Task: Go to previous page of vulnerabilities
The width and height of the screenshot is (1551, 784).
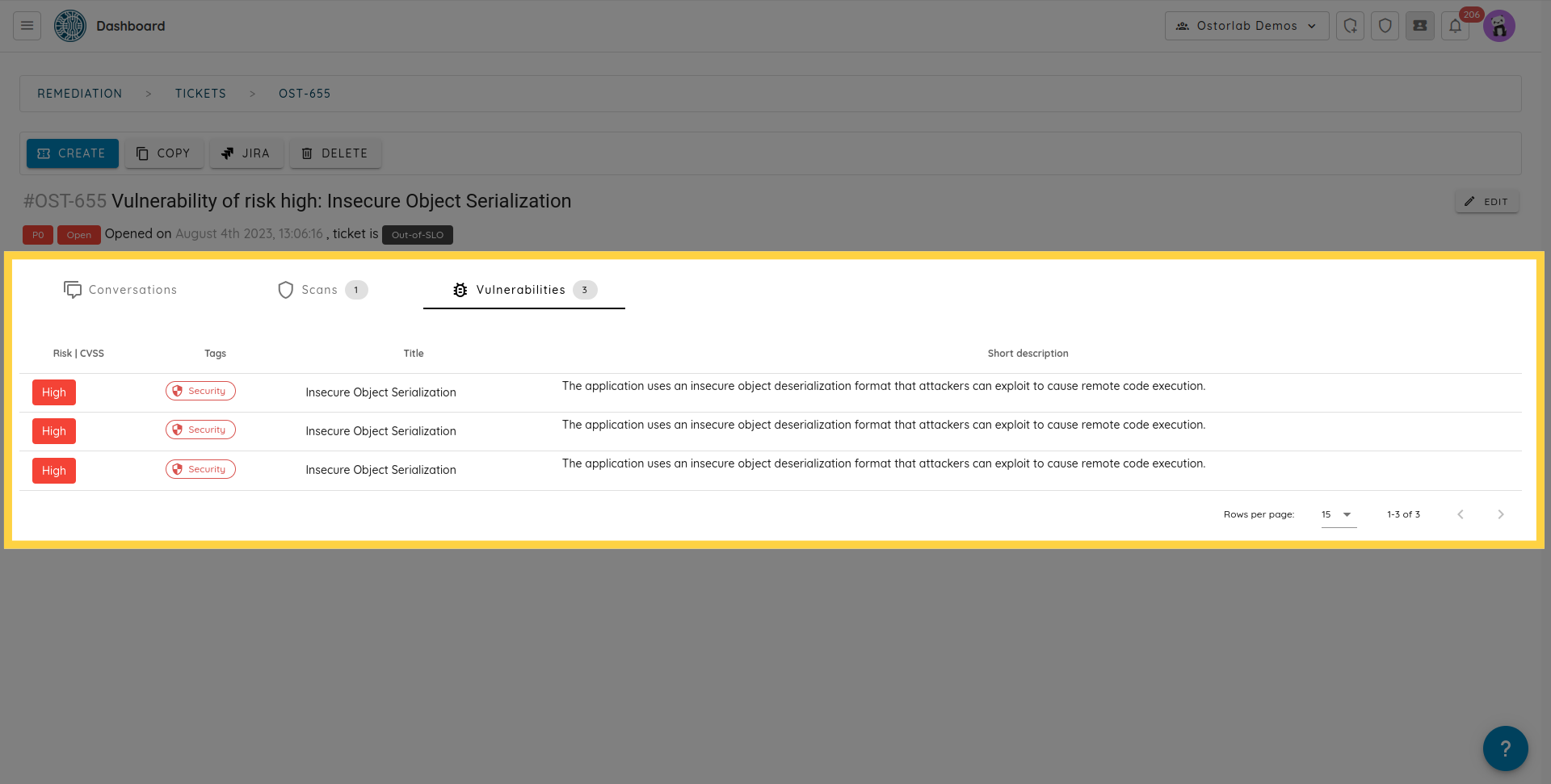Action: point(1460,514)
